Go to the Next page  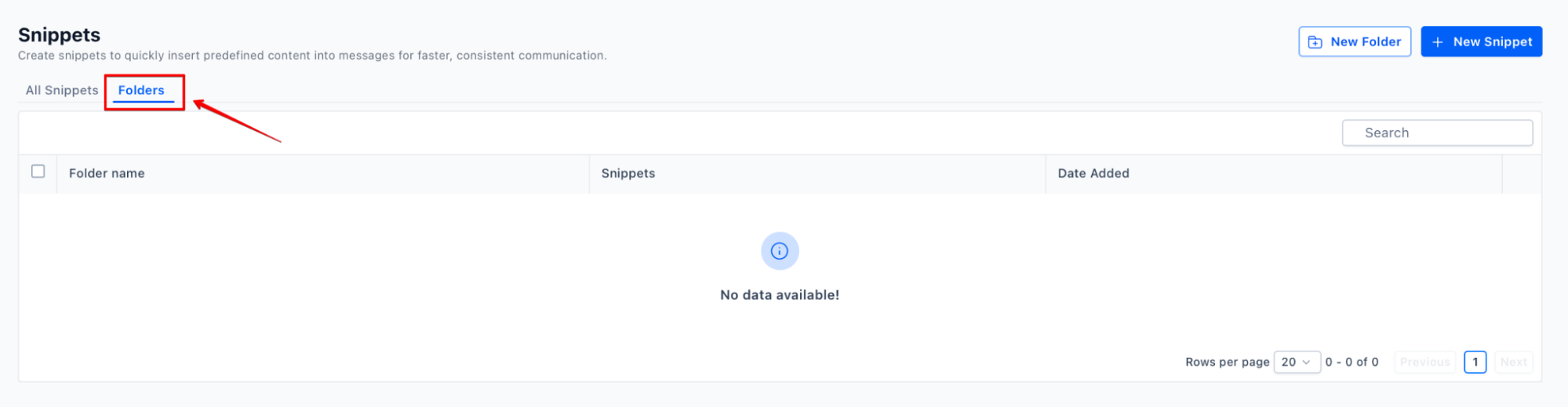[1513, 362]
